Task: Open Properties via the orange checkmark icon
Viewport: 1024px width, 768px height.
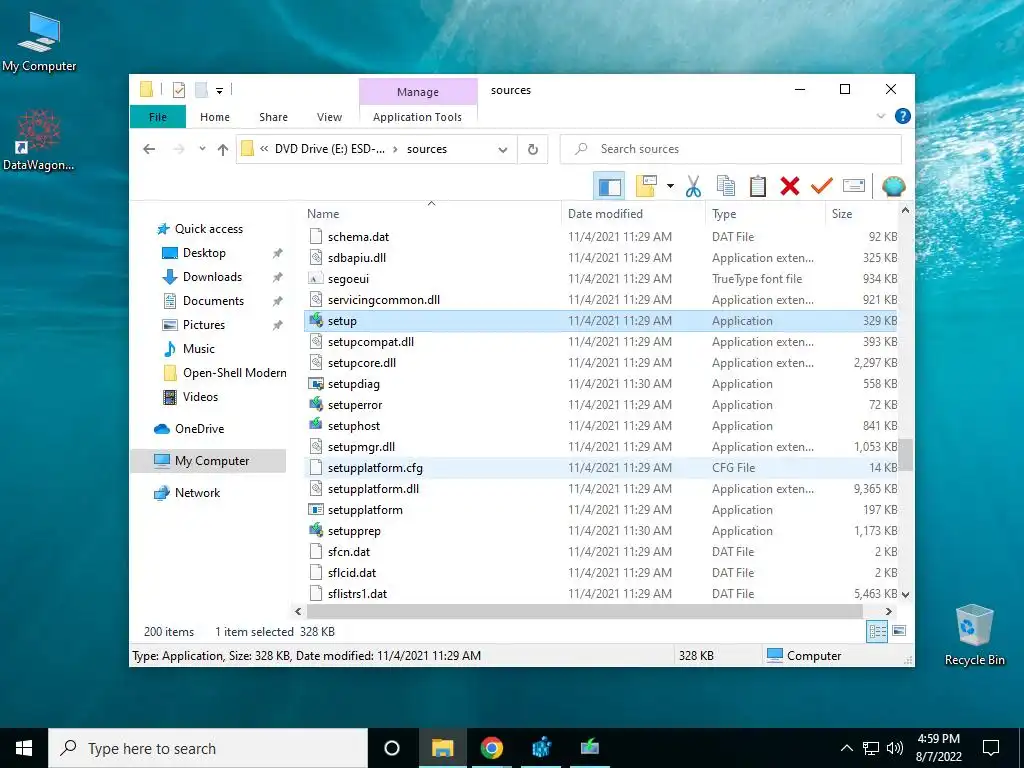Action: tap(822, 186)
